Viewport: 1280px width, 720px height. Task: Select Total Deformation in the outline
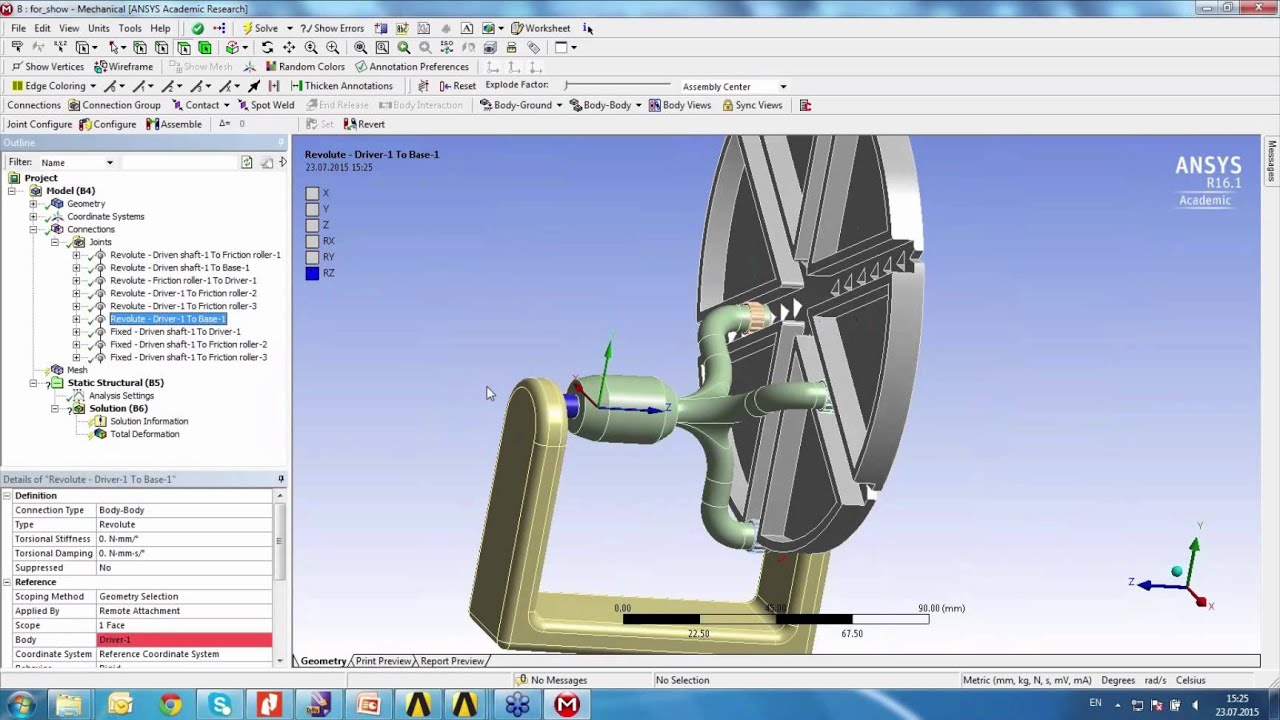145,434
